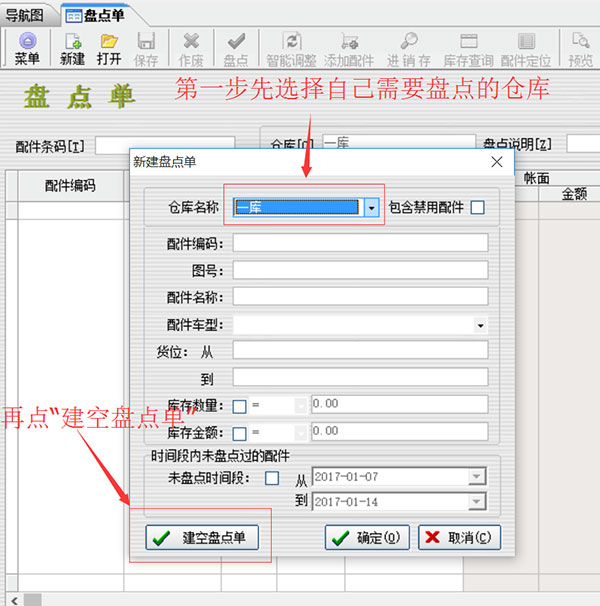Click the 配件编码 input field in dialog
This screenshot has height=606, width=600.
[360, 243]
